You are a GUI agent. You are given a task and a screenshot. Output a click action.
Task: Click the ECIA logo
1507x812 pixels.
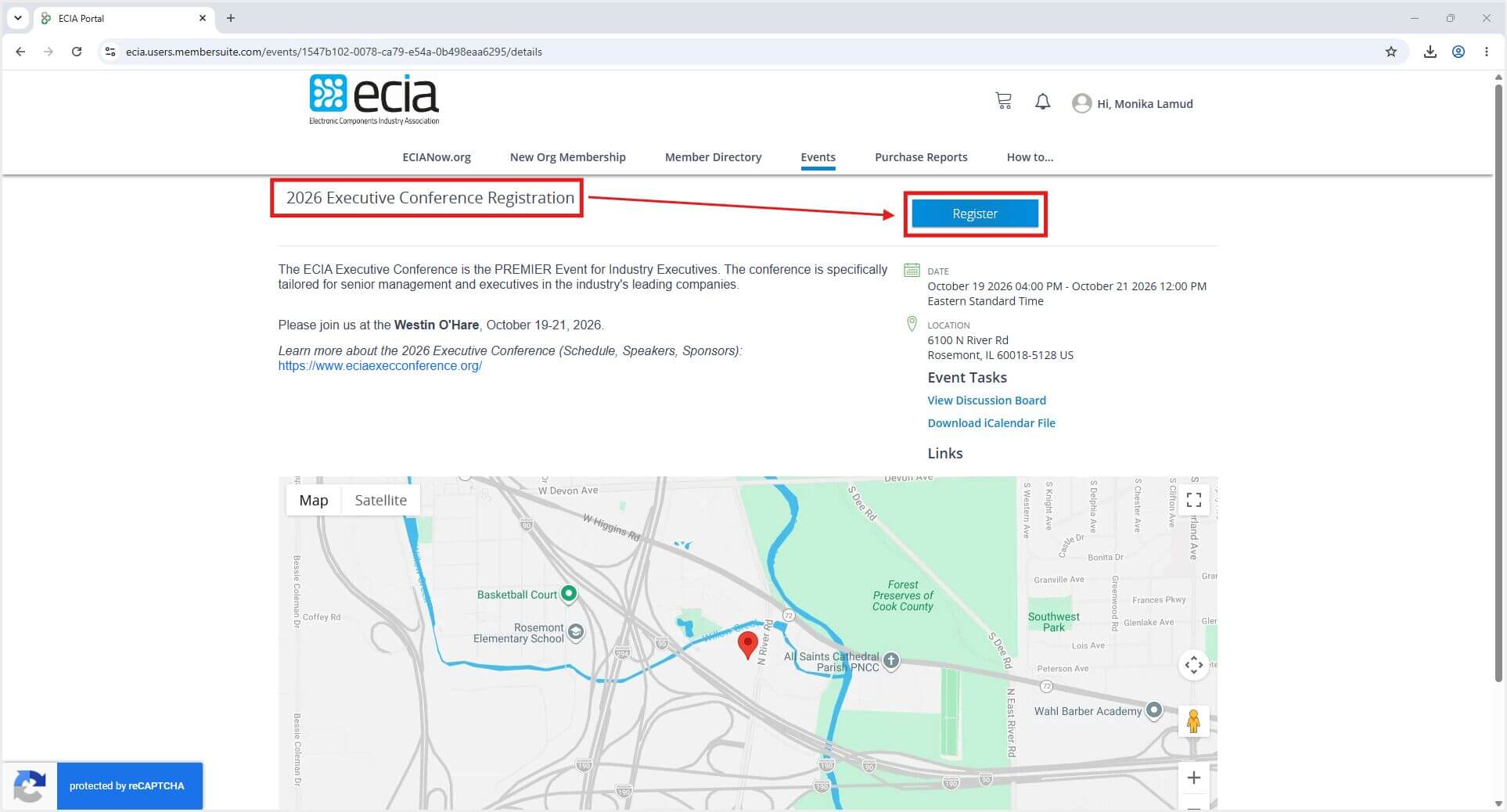[x=374, y=99]
